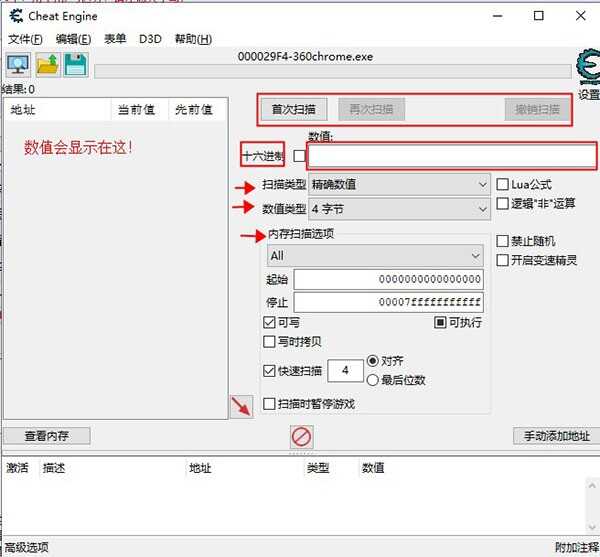Image resolution: width=600 pixels, height=557 pixels.
Task: Click the address table scrollbar down arrow
Action: (x=592, y=527)
